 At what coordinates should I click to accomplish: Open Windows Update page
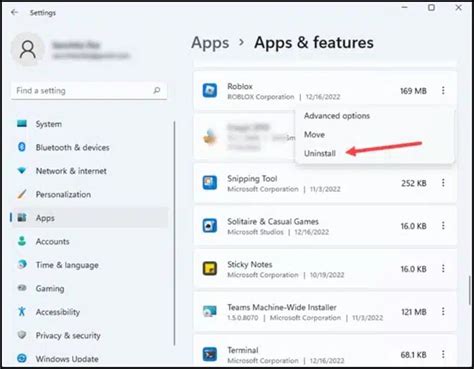click(67, 359)
